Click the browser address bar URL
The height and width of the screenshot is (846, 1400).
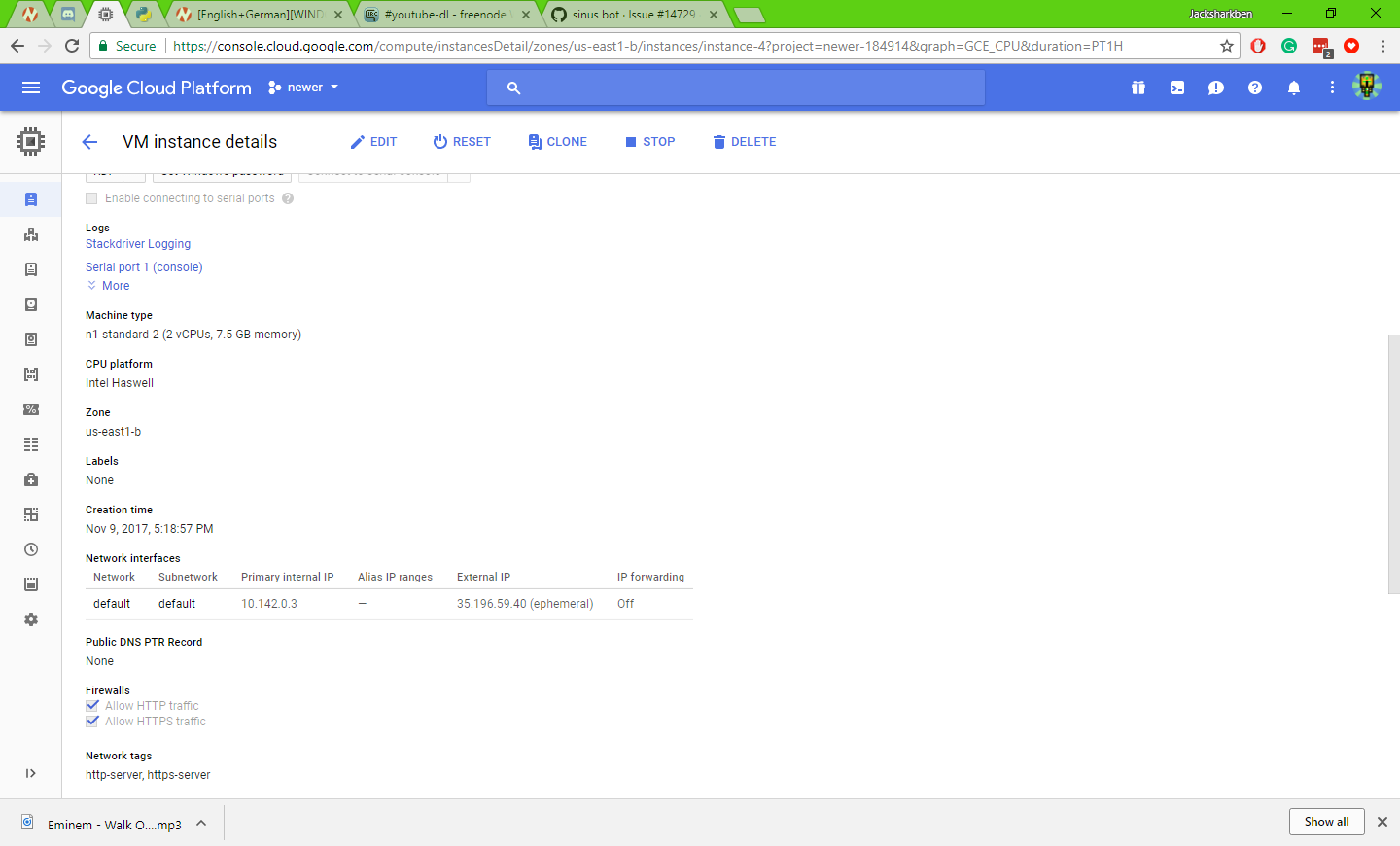647,46
